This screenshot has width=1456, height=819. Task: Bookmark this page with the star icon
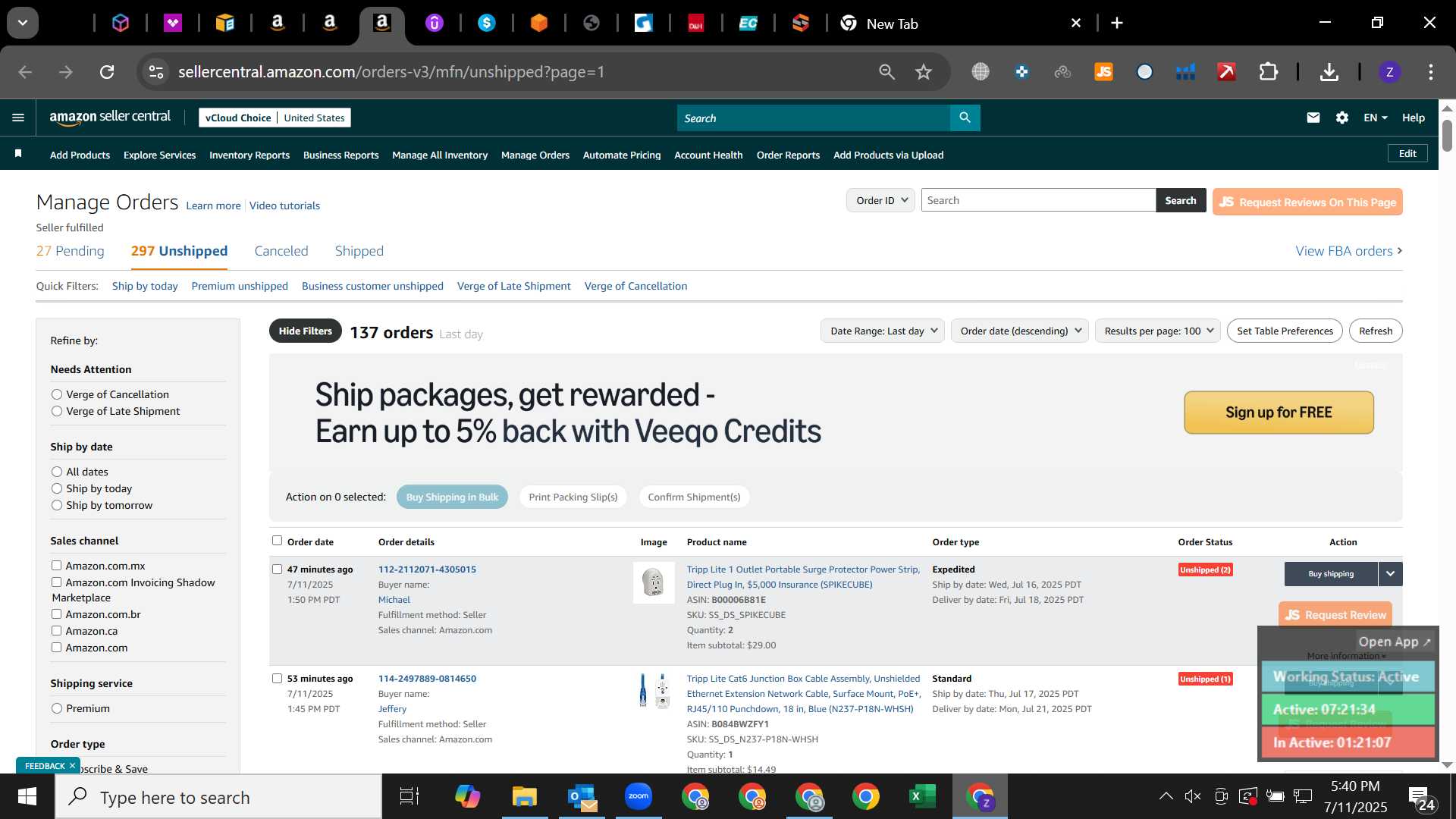tap(923, 72)
